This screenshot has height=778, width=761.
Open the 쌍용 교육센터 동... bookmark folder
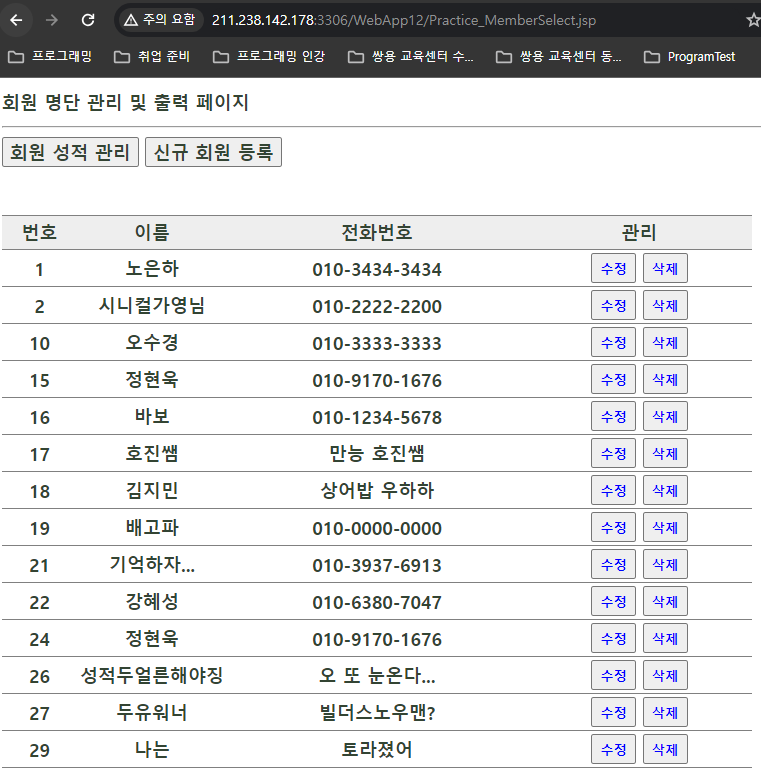pyautogui.click(x=559, y=57)
